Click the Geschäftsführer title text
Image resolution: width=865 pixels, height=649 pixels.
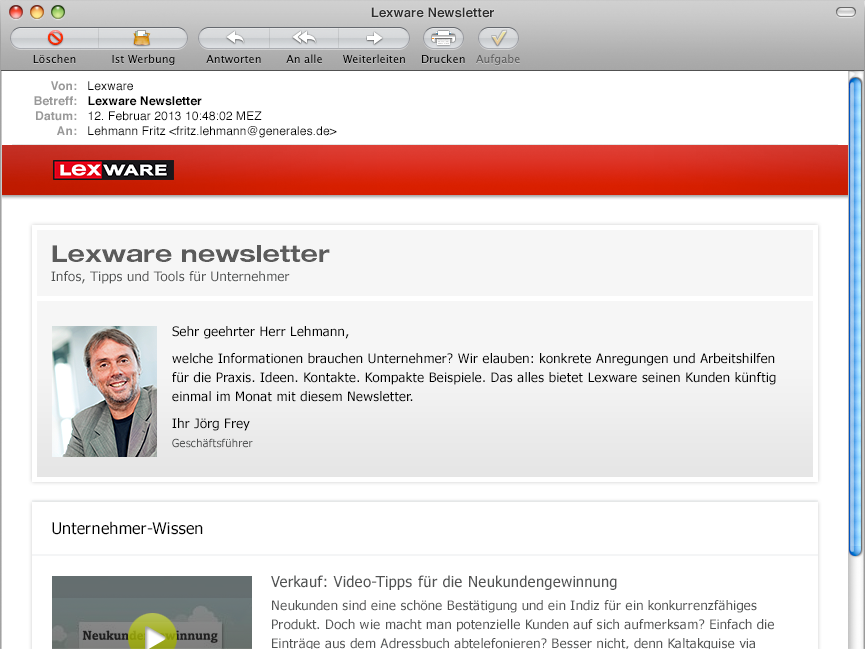point(212,443)
